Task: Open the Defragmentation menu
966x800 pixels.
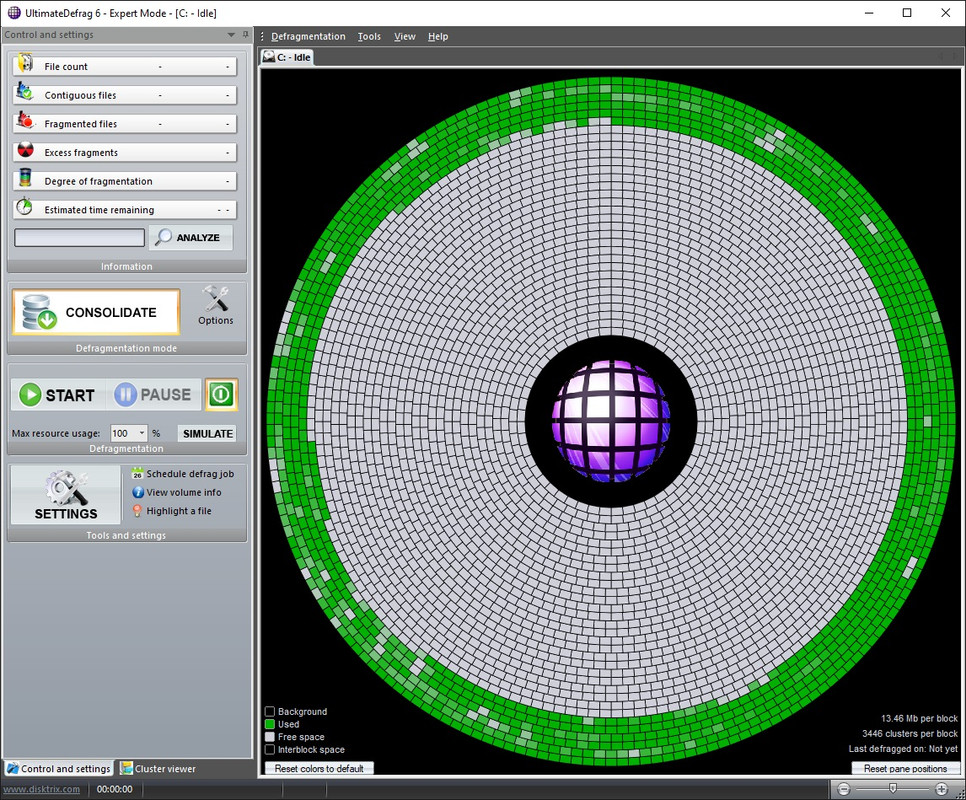Action: coord(308,37)
